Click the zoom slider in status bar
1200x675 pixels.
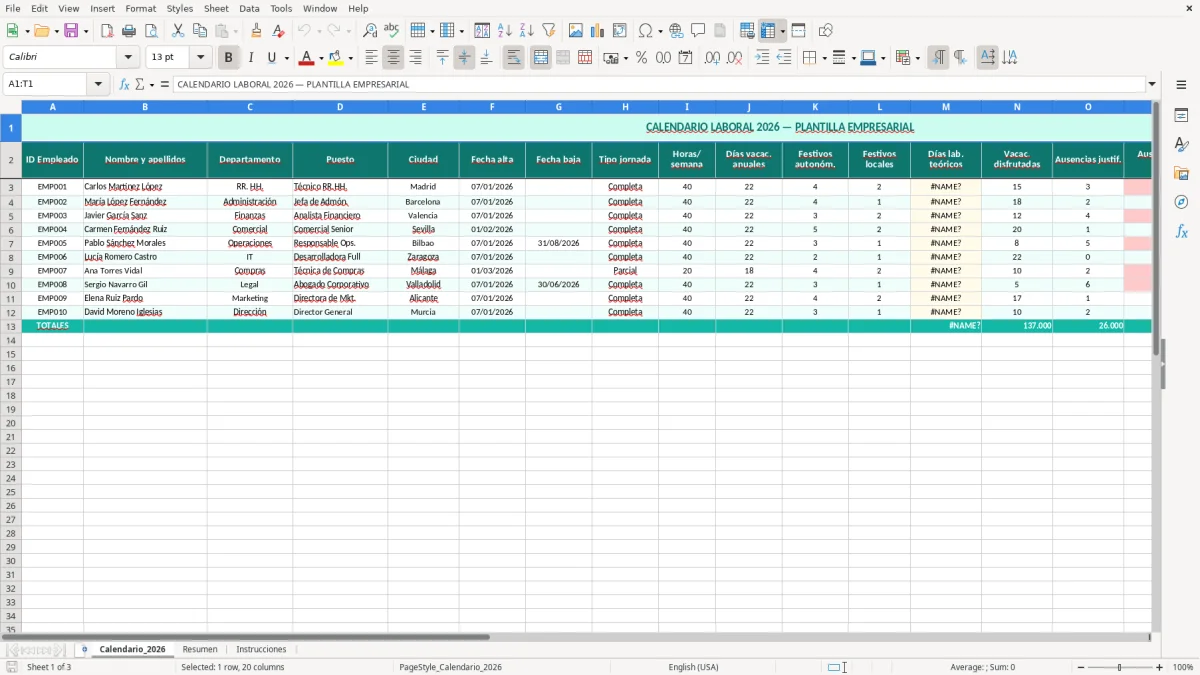coord(1120,667)
